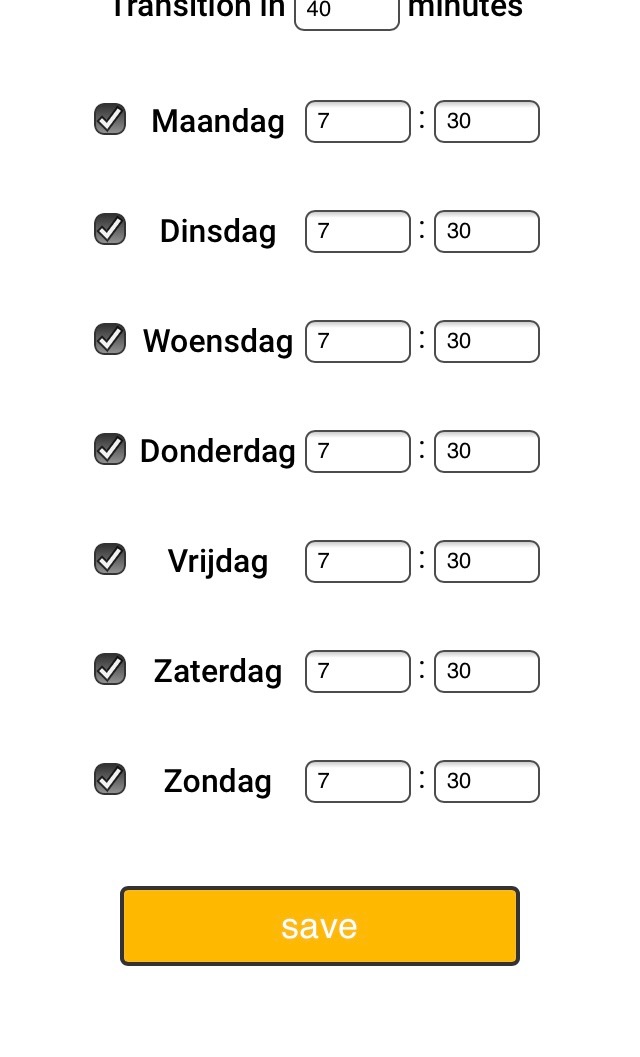Disable the Woensdag checkbox
640x1057 pixels.
[110, 339]
